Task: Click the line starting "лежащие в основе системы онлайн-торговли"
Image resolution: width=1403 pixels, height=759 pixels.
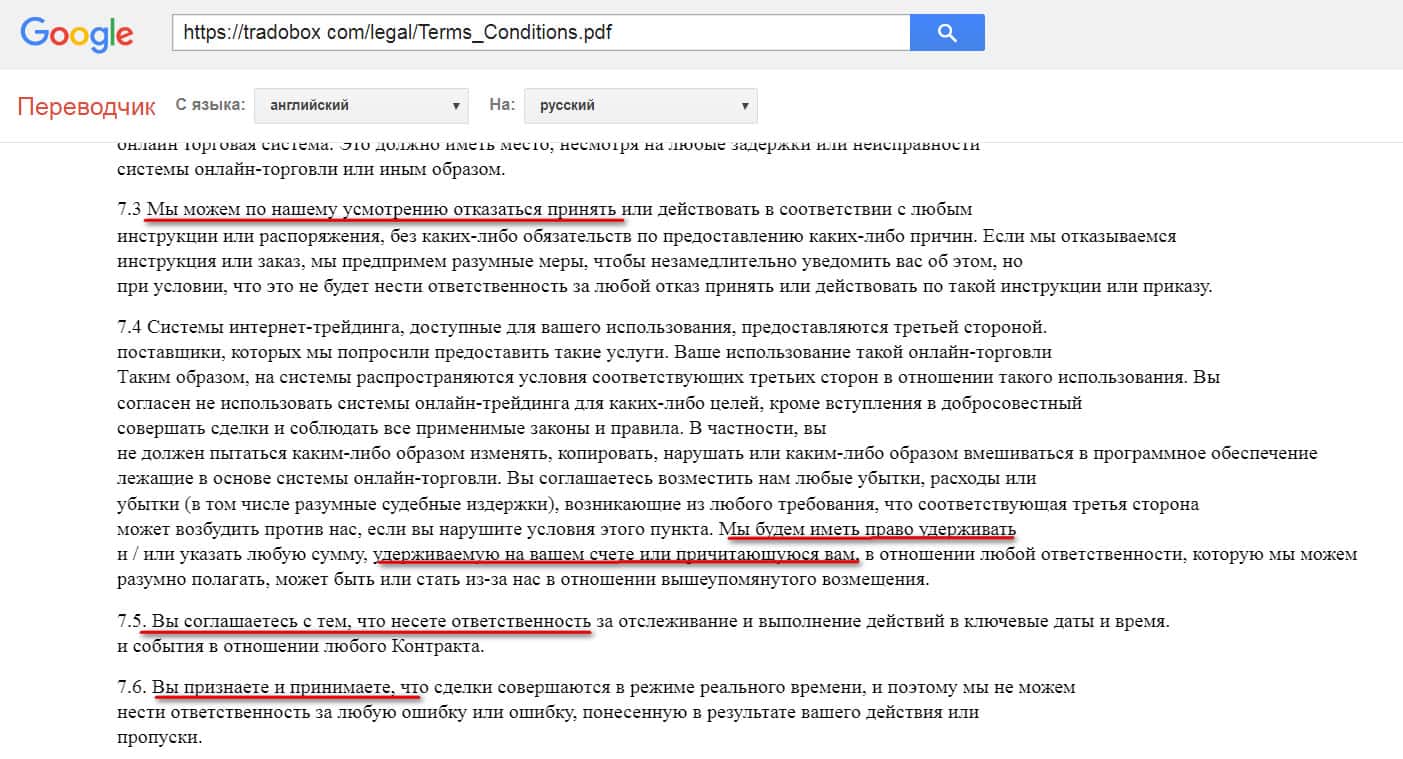Action: tap(577, 478)
